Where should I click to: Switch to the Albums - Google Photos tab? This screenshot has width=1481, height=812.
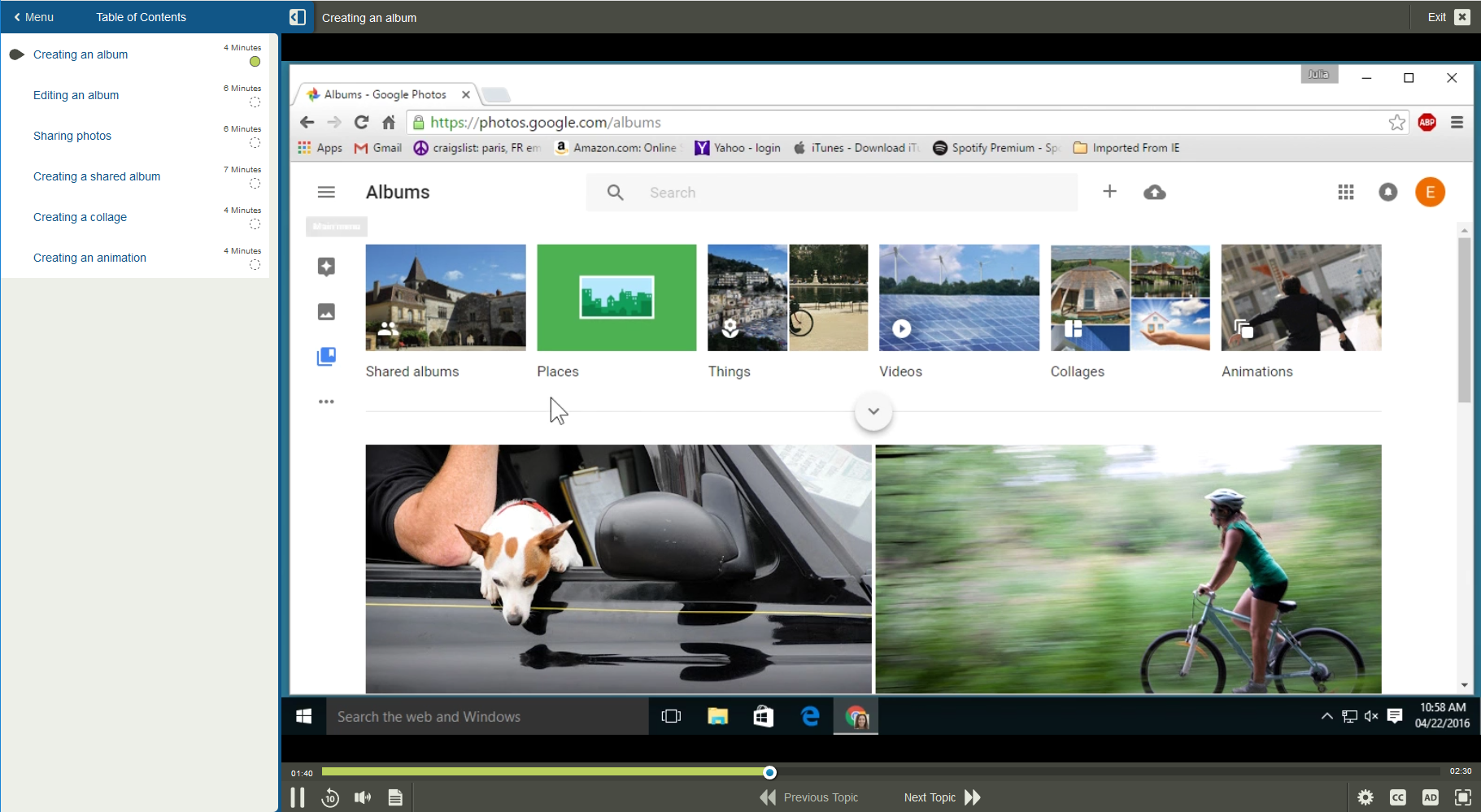(382, 94)
